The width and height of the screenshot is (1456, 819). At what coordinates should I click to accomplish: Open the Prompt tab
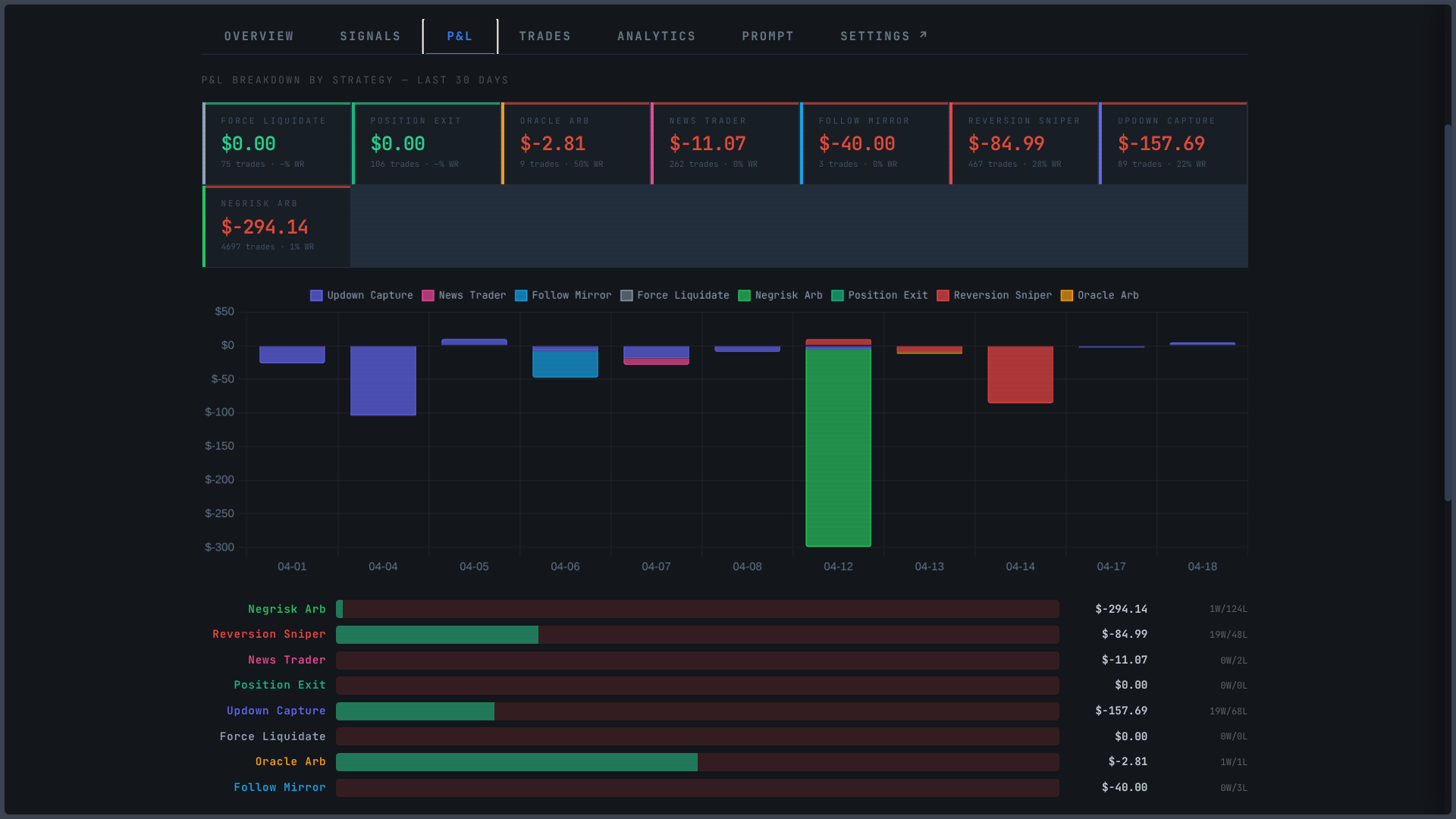pos(767,36)
